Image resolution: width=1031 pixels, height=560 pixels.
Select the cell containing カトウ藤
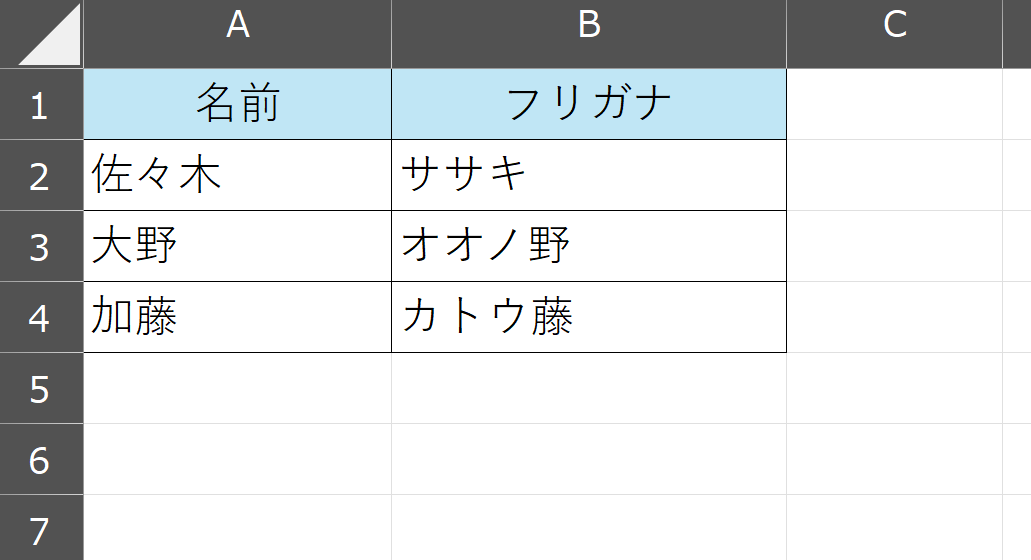(589, 318)
